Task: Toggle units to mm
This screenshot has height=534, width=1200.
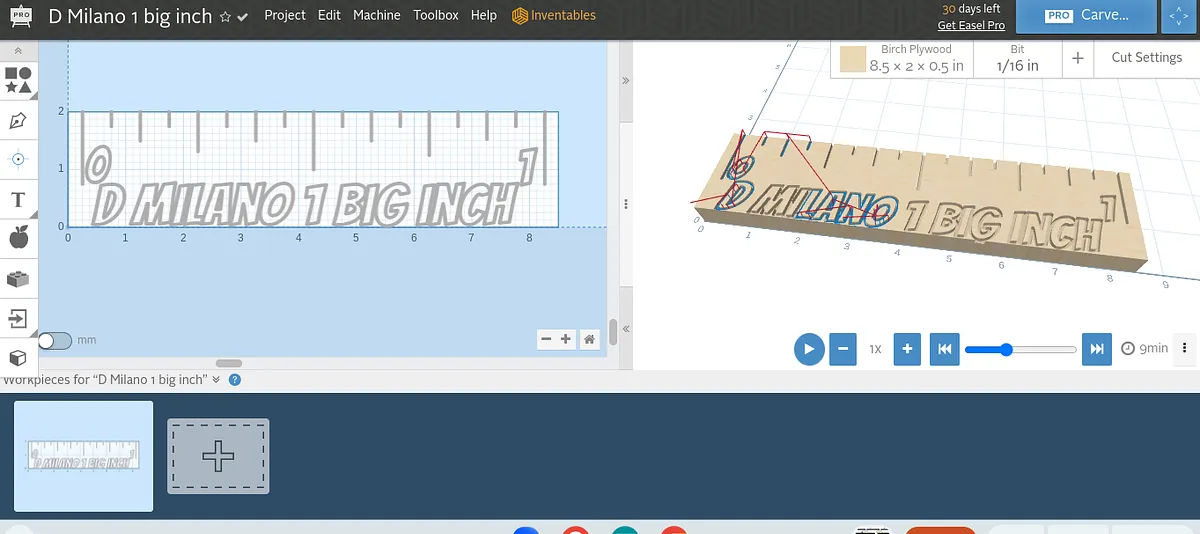Action: coord(55,341)
